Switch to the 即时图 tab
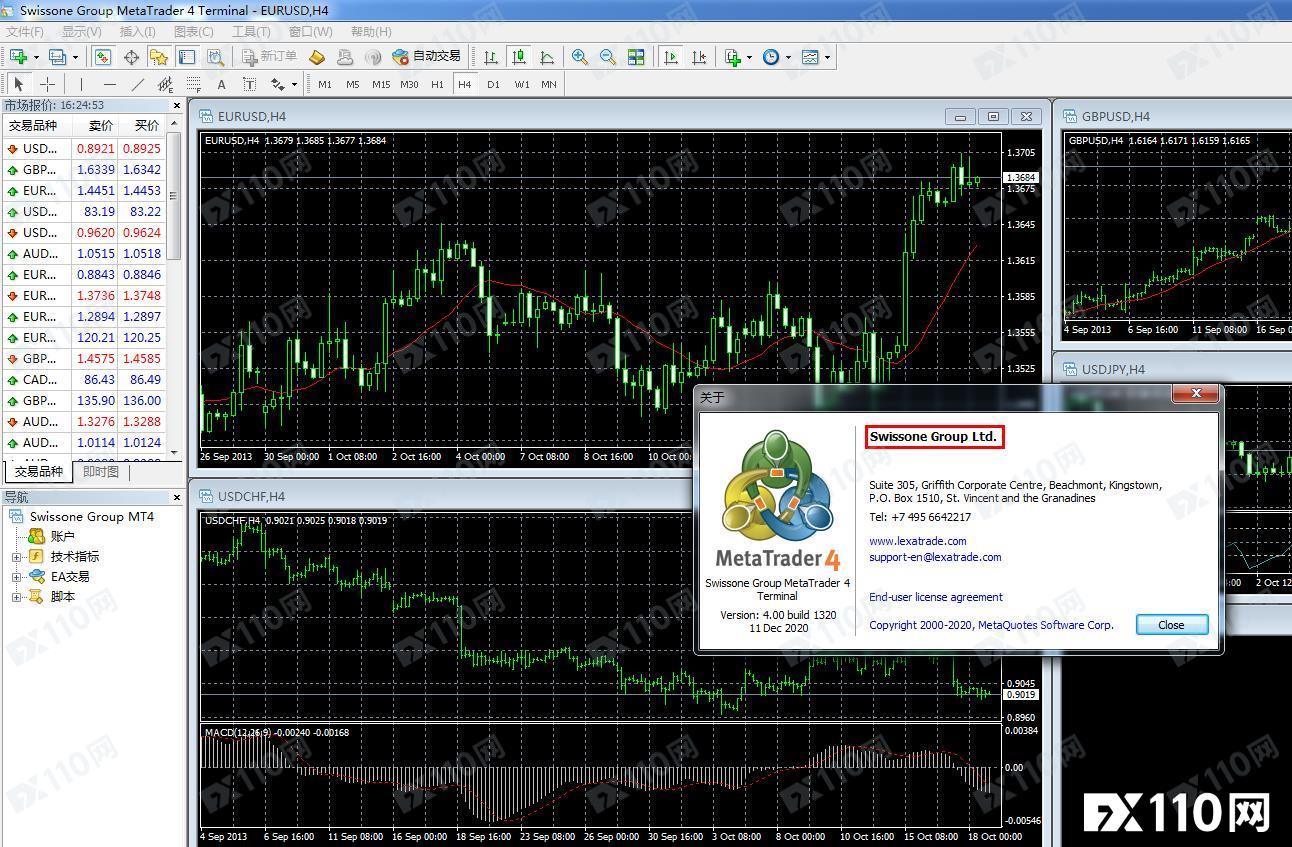The height and width of the screenshot is (847, 1292). [101, 472]
